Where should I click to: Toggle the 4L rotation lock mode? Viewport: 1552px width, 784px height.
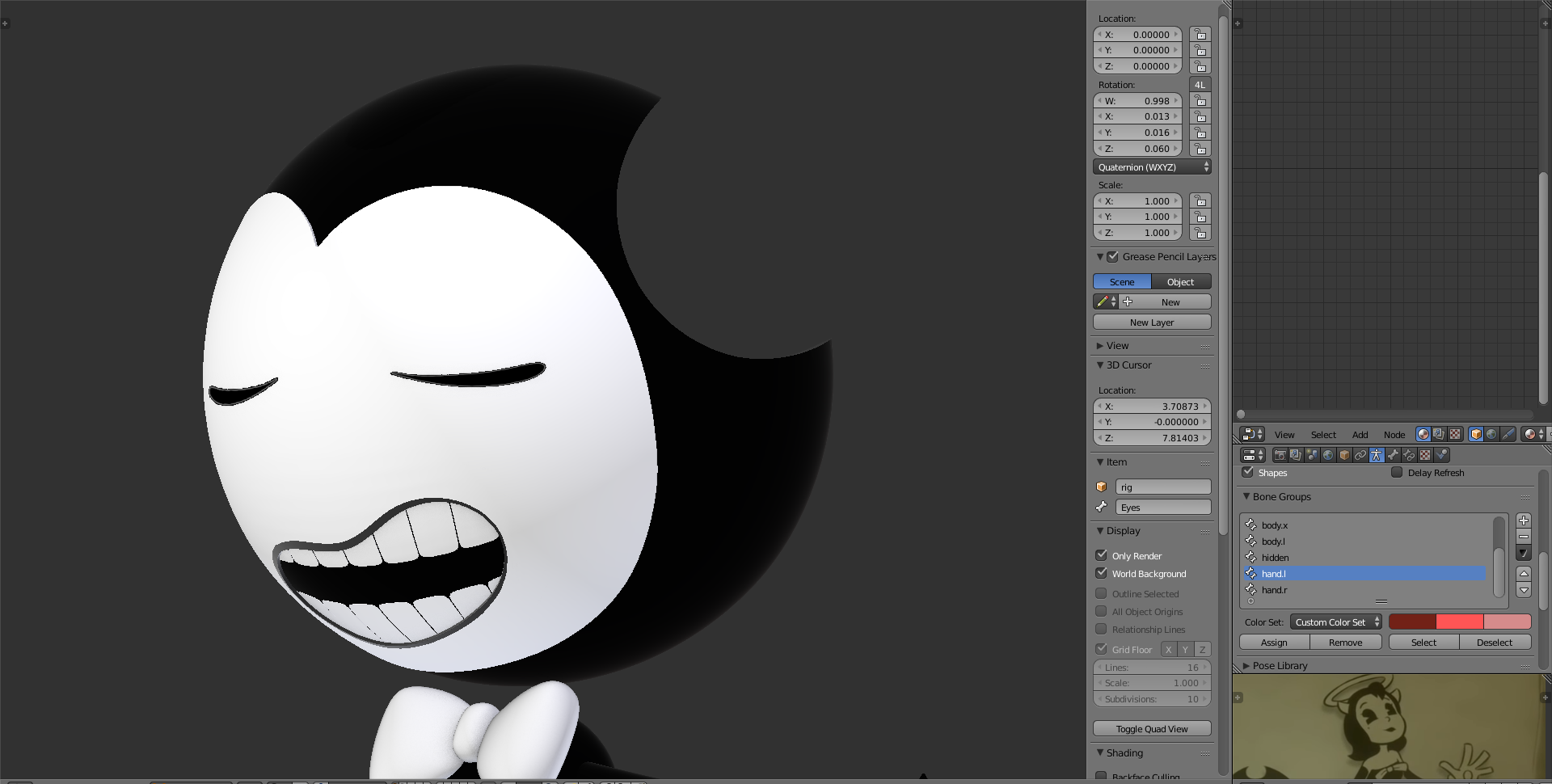tap(1200, 85)
